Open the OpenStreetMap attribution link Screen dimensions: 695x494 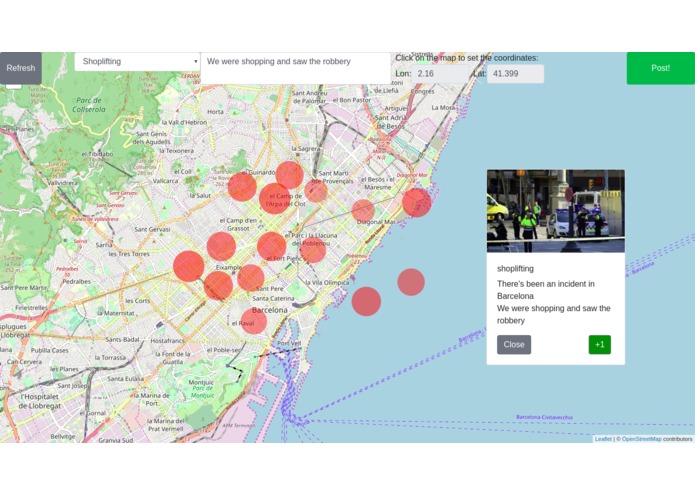(x=641, y=439)
